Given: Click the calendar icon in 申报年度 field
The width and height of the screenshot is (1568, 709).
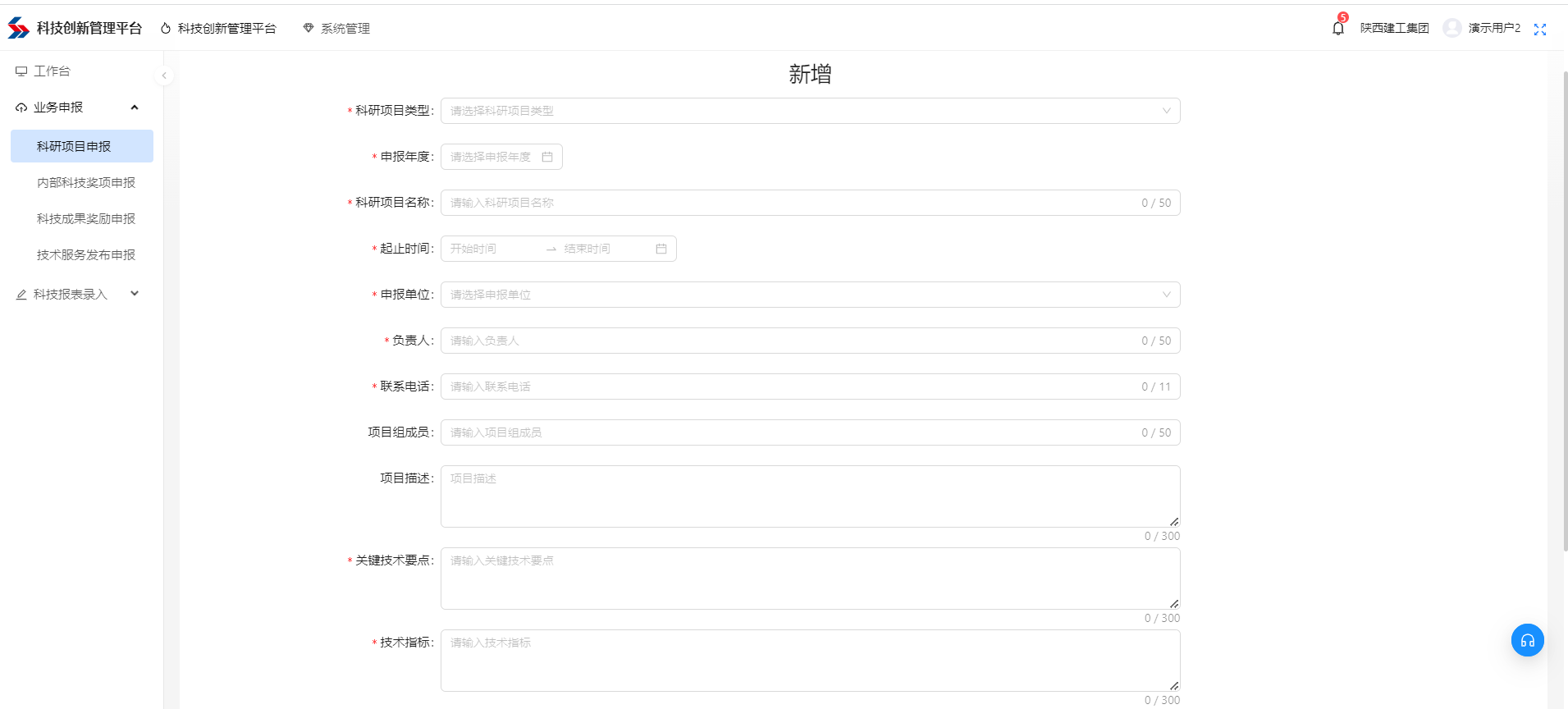Looking at the screenshot, I should [x=547, y=157].
